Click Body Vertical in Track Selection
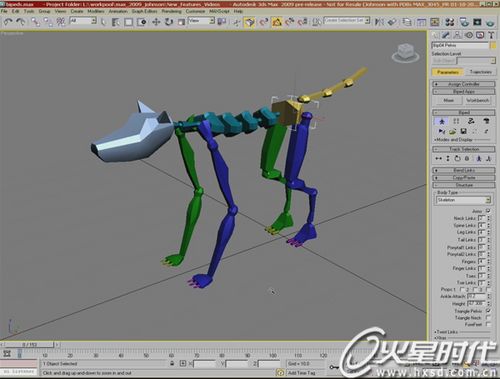Screen dimensions: 500x379 (448, 159)
